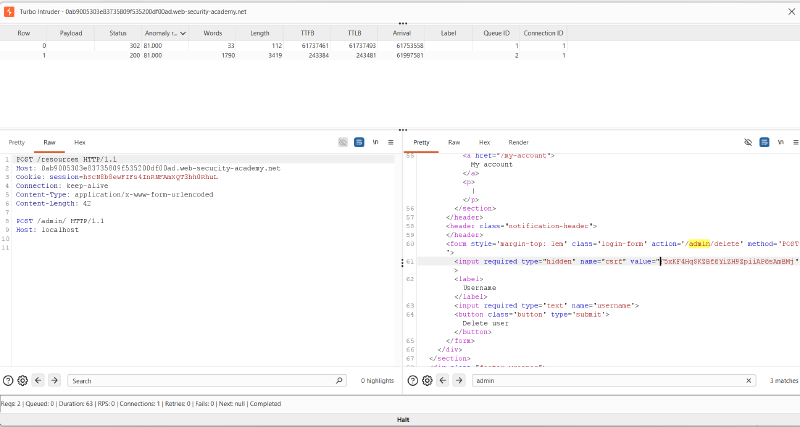Click request line POST /resources HTTP/1.1

(x=66, y=160)
